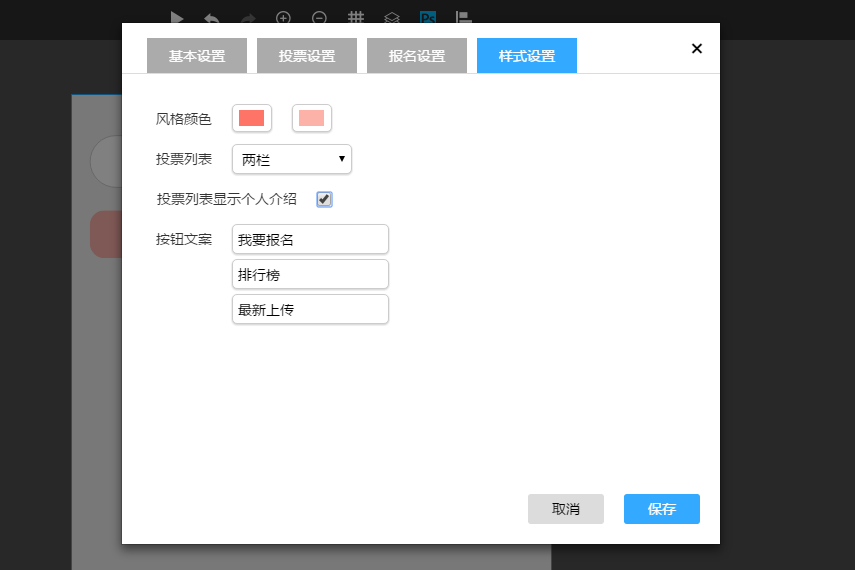Click the 风格颜色 label
The width and height of the screenshot is (855, 570).
183,119
